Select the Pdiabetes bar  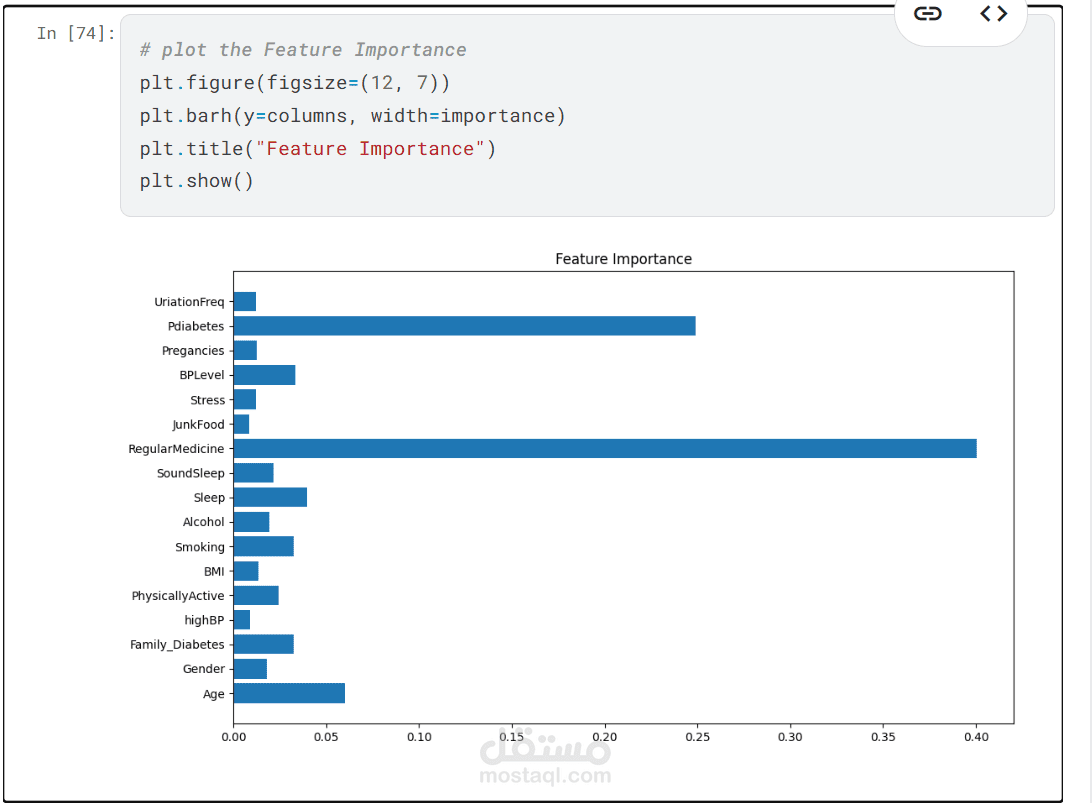click(464, 326)
